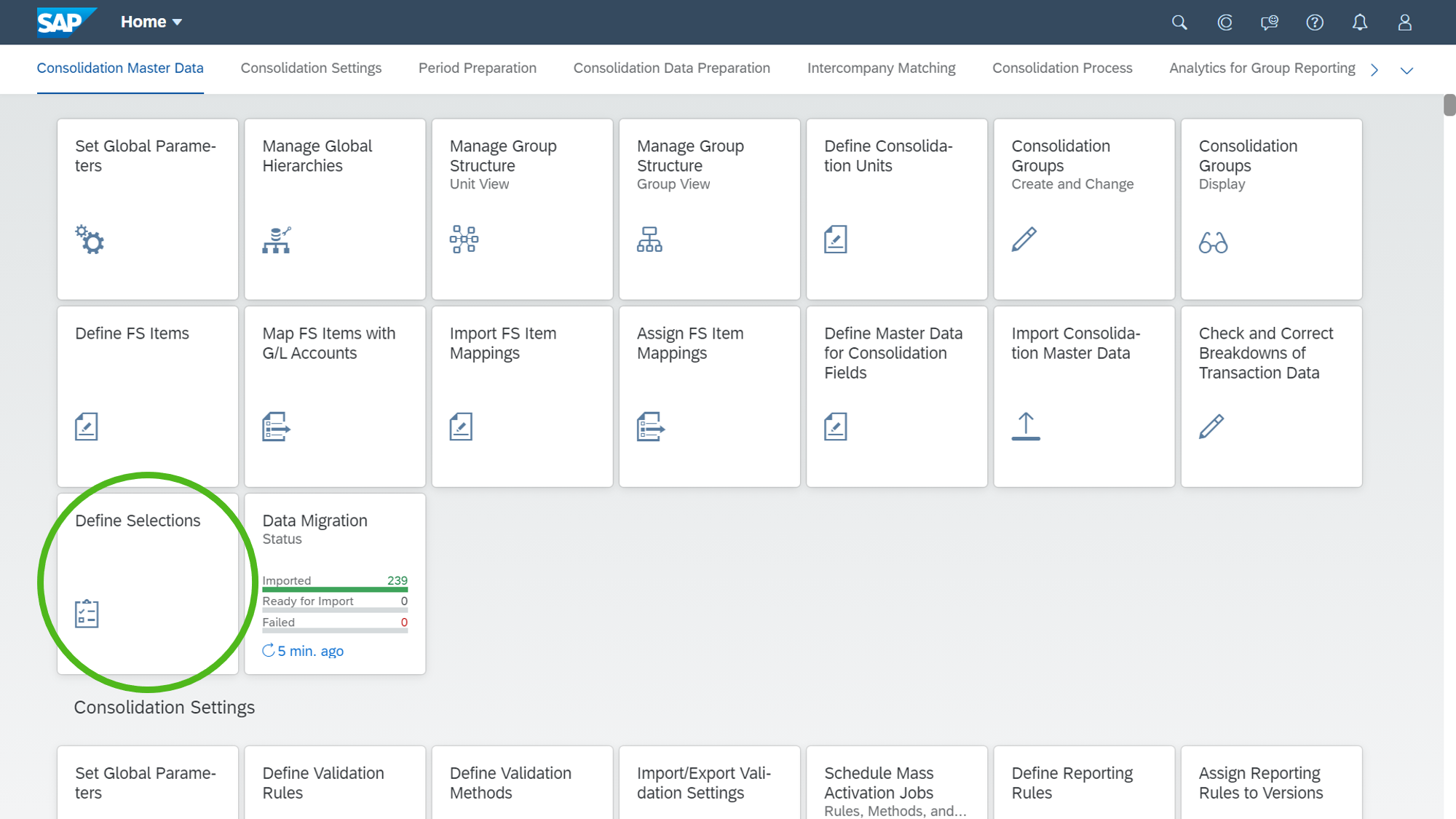Click upload arrow icon on Import Consolidation Master Data
The image size is (1456, 819).
pyautogui.click(x=1026, y=427)
